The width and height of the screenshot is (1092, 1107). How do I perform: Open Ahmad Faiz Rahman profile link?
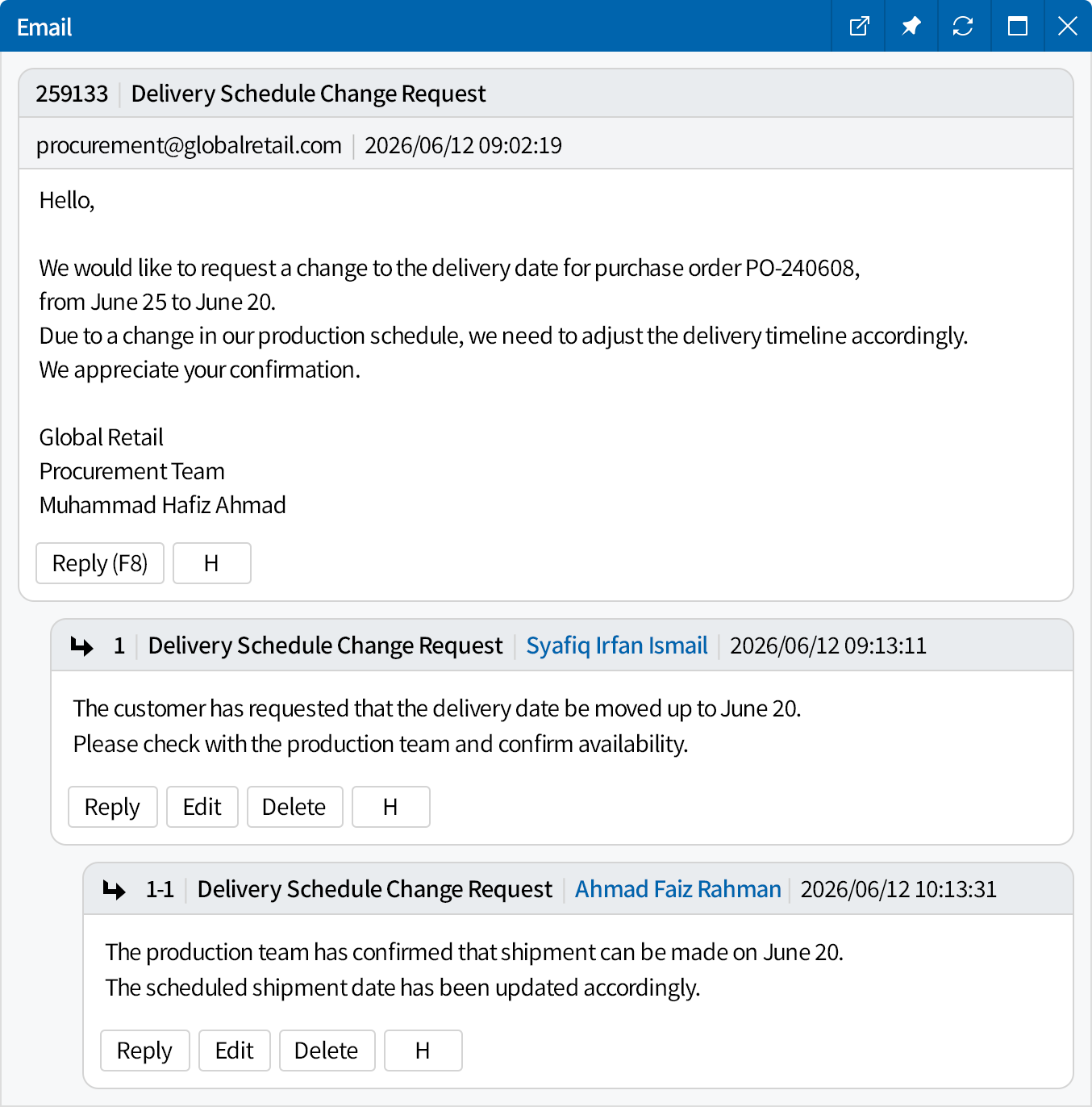click(x=678, y=889)
